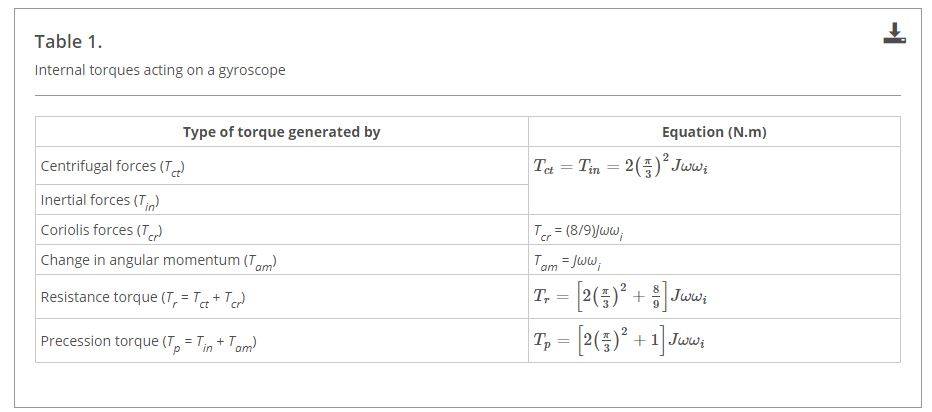
Task: Click the download table icon
Action: click(894, 34)
